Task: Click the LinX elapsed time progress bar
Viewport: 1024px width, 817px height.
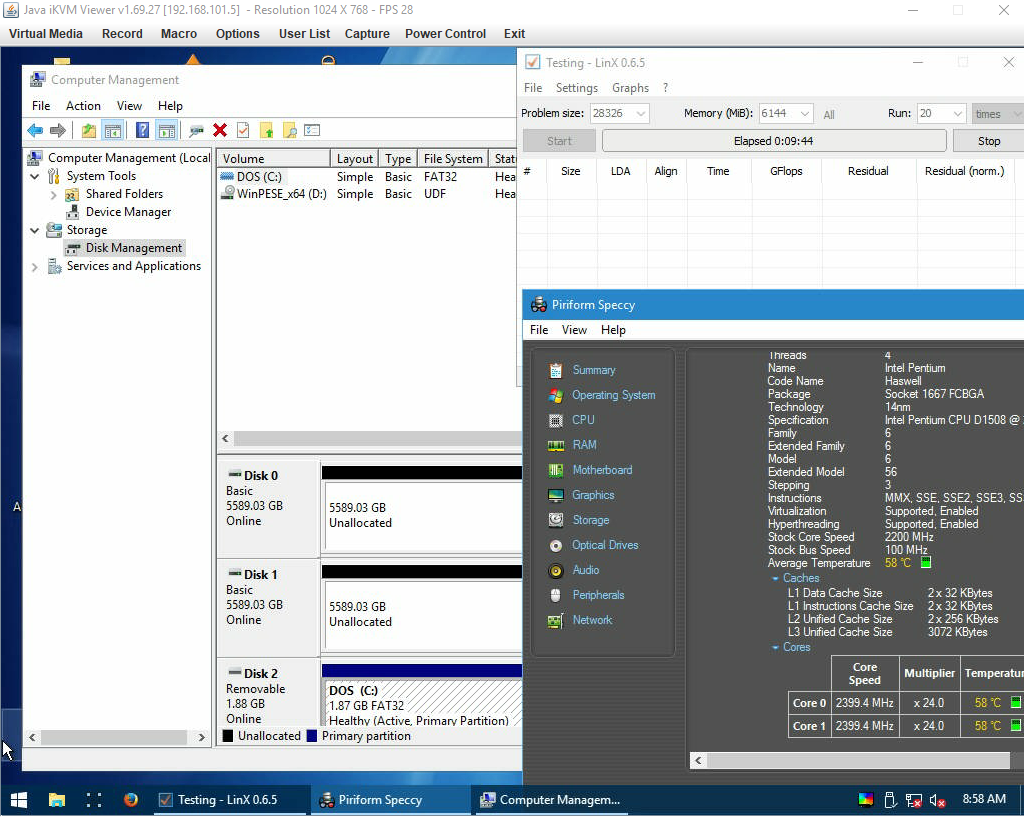Action: coord(774,141)
